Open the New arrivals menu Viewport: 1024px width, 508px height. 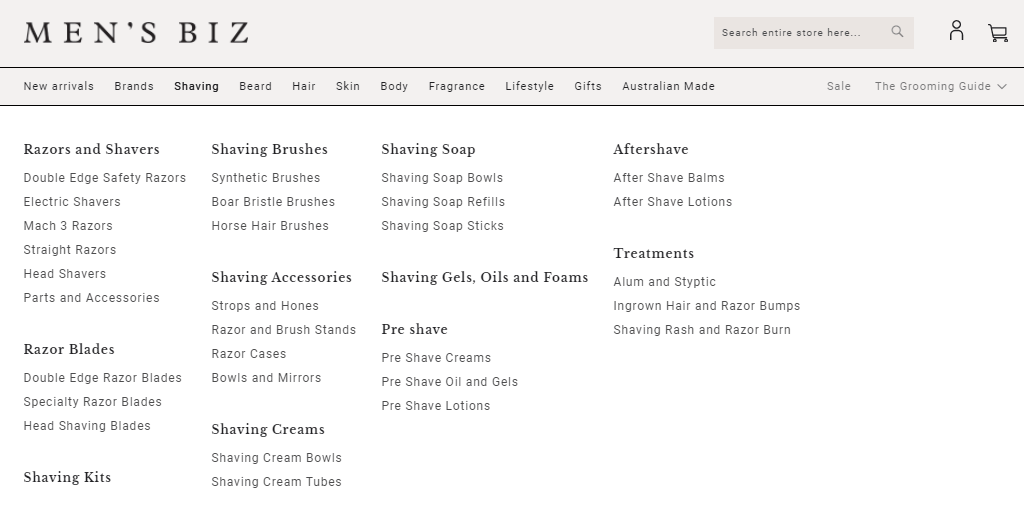coord(59,86)
